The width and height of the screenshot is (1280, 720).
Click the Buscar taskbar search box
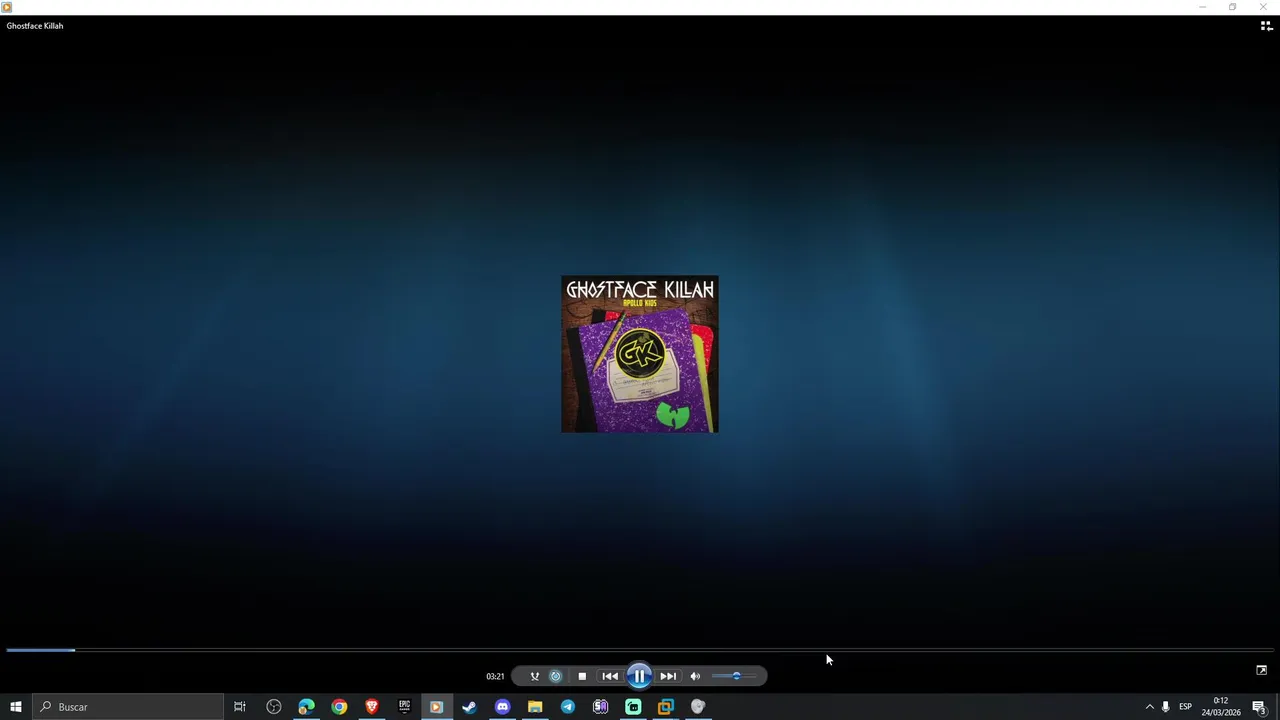click(128, 707)
